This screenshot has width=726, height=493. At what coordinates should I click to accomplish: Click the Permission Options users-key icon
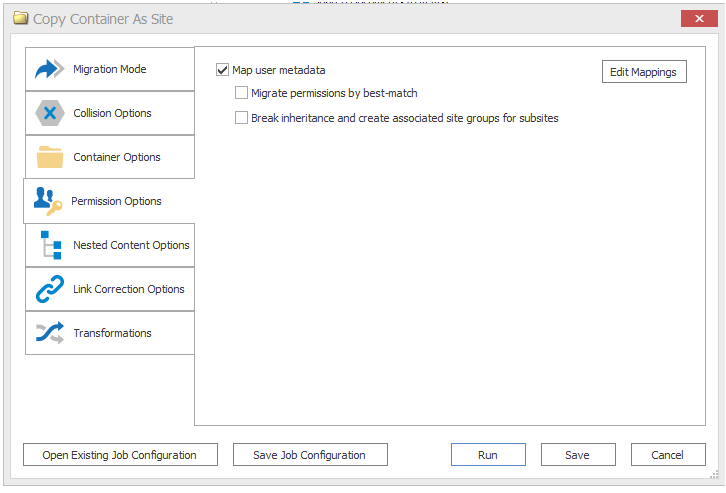pyautogui.click(x=47, y=201)
